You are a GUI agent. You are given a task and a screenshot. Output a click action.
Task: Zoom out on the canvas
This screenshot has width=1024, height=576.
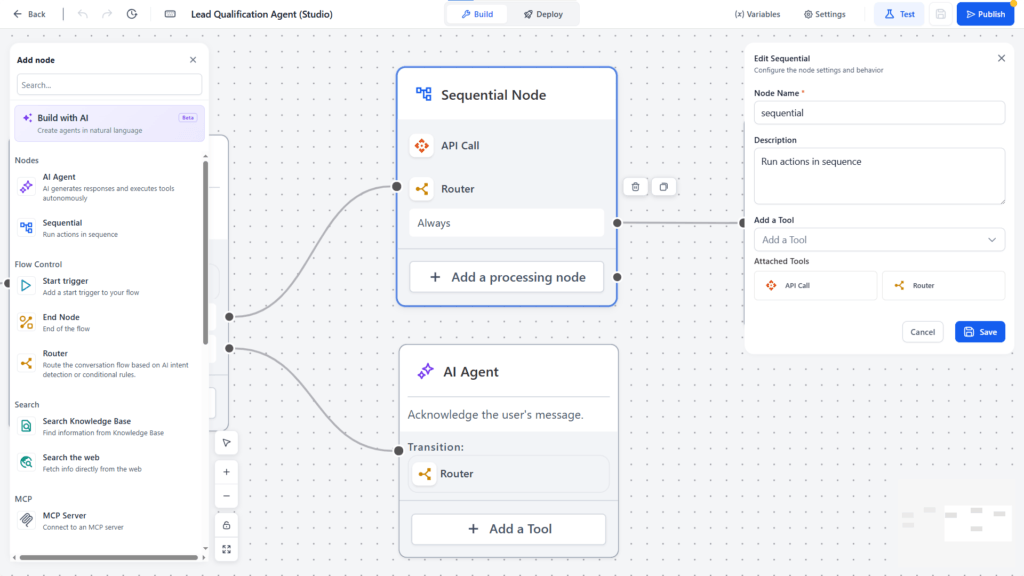click(x=227, y=496)
